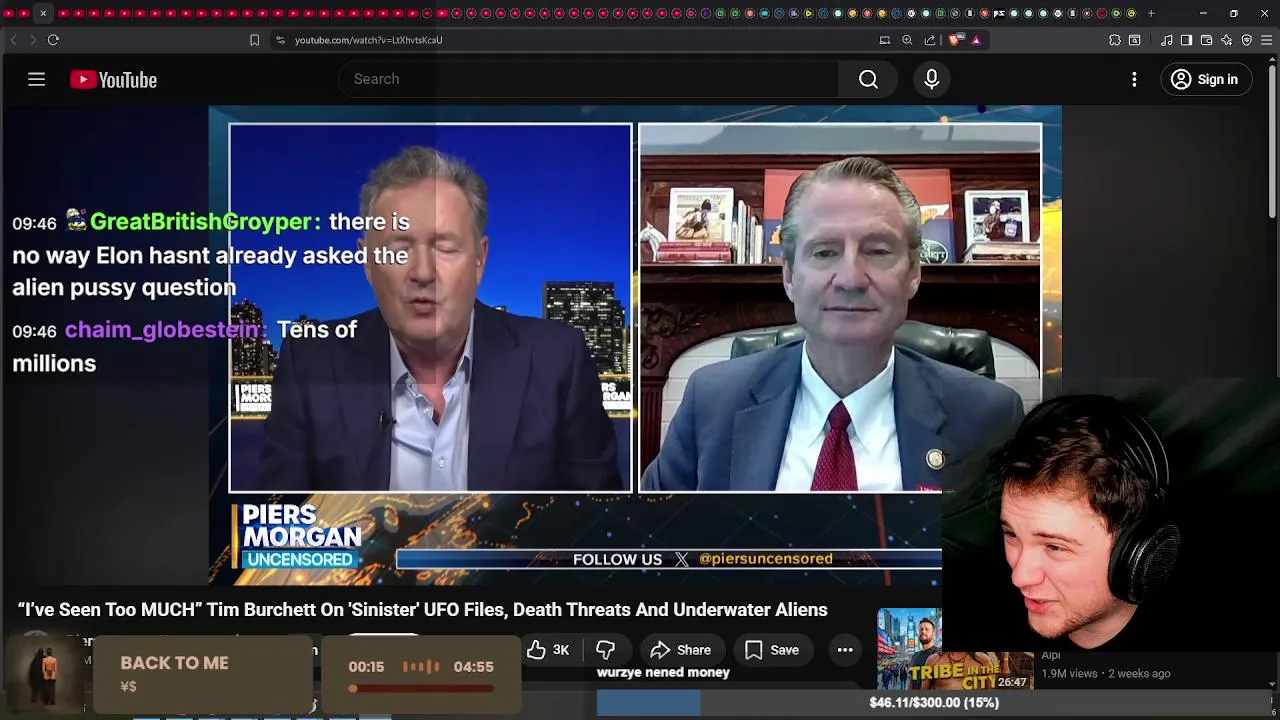Bookmark this page
Image resolution: width=1280 pixels, height=720 pixels.
pos(254,40)
